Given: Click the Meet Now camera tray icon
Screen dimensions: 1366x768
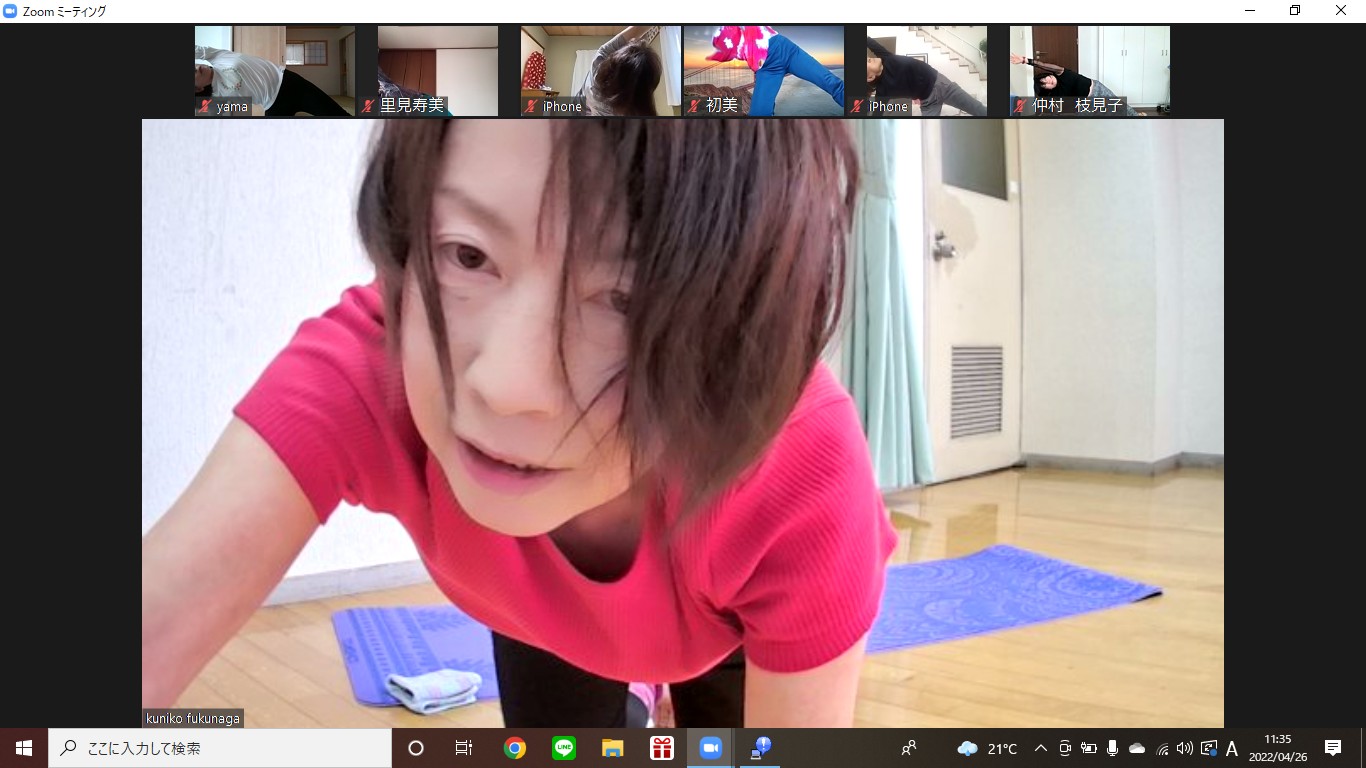Looking at the screenshot, I should (x=1065, y=748).
